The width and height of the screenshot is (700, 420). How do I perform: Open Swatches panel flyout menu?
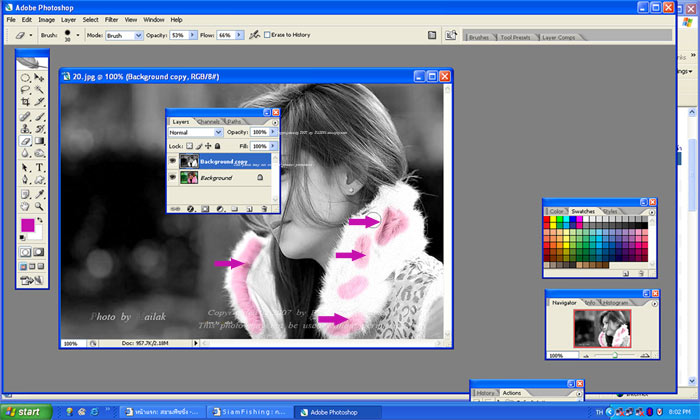(652, 212)
